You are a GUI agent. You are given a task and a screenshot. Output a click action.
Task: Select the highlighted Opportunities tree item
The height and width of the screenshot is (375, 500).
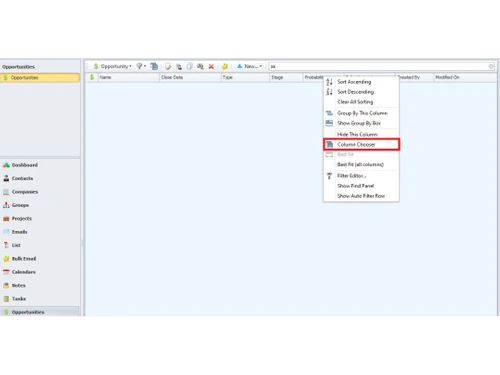tap(40, 78)
